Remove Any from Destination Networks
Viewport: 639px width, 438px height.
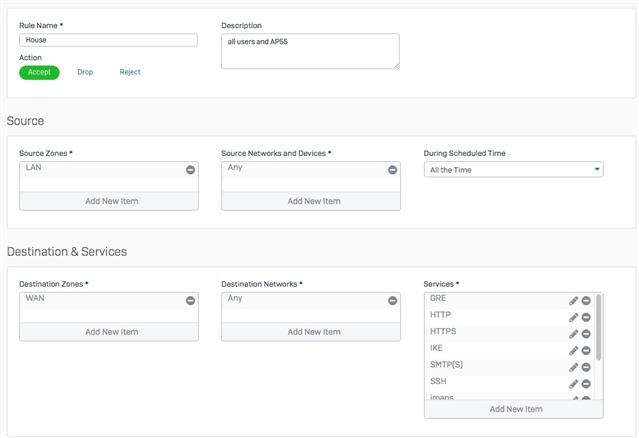[392, 301]
